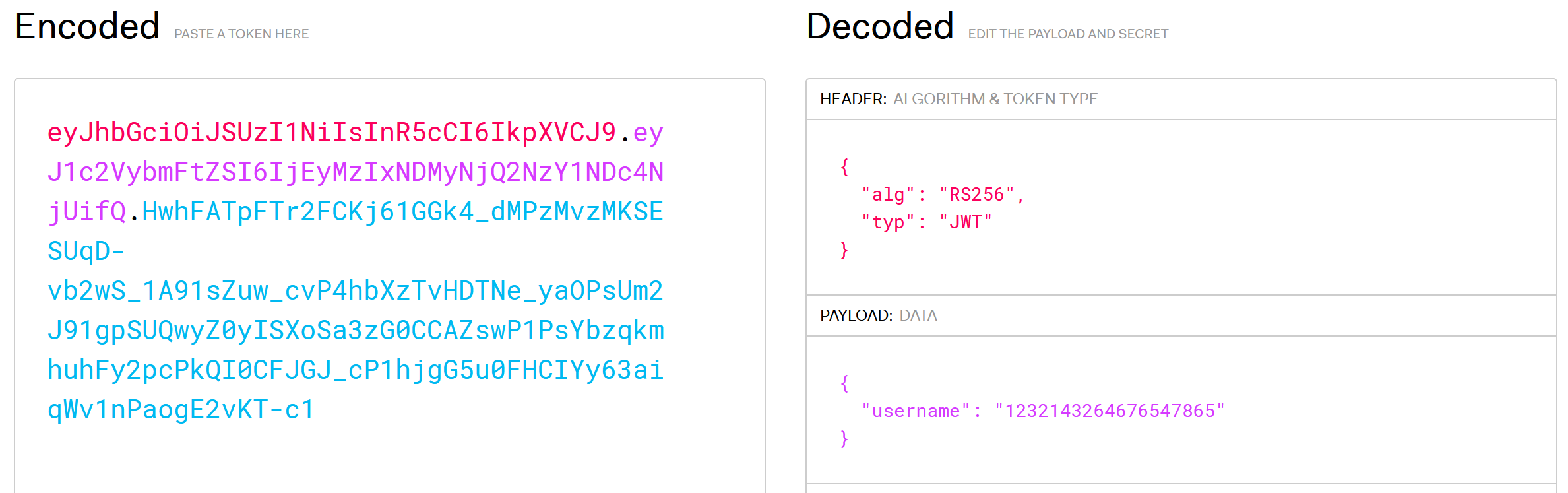This screenshot has width=1568, height=493.
Task: Click the blank area below the encoded token
Action: (x=389, y=459)
